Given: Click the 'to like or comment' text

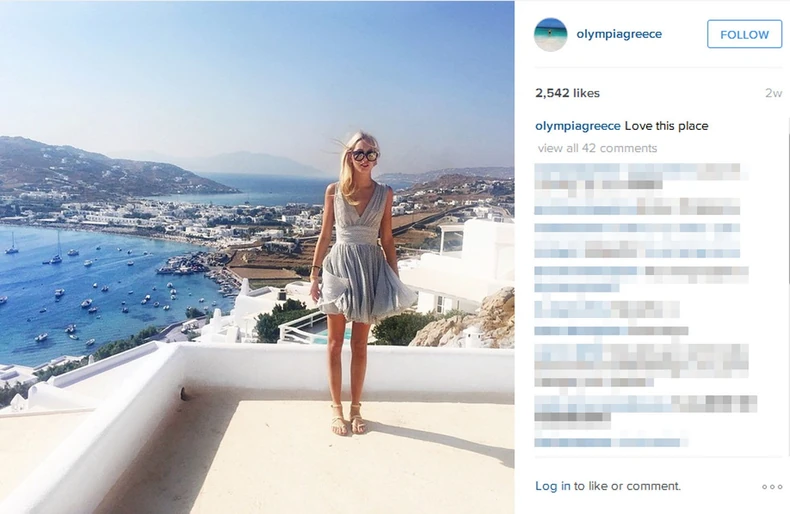Looking at the screenshot, I should 627,486.
